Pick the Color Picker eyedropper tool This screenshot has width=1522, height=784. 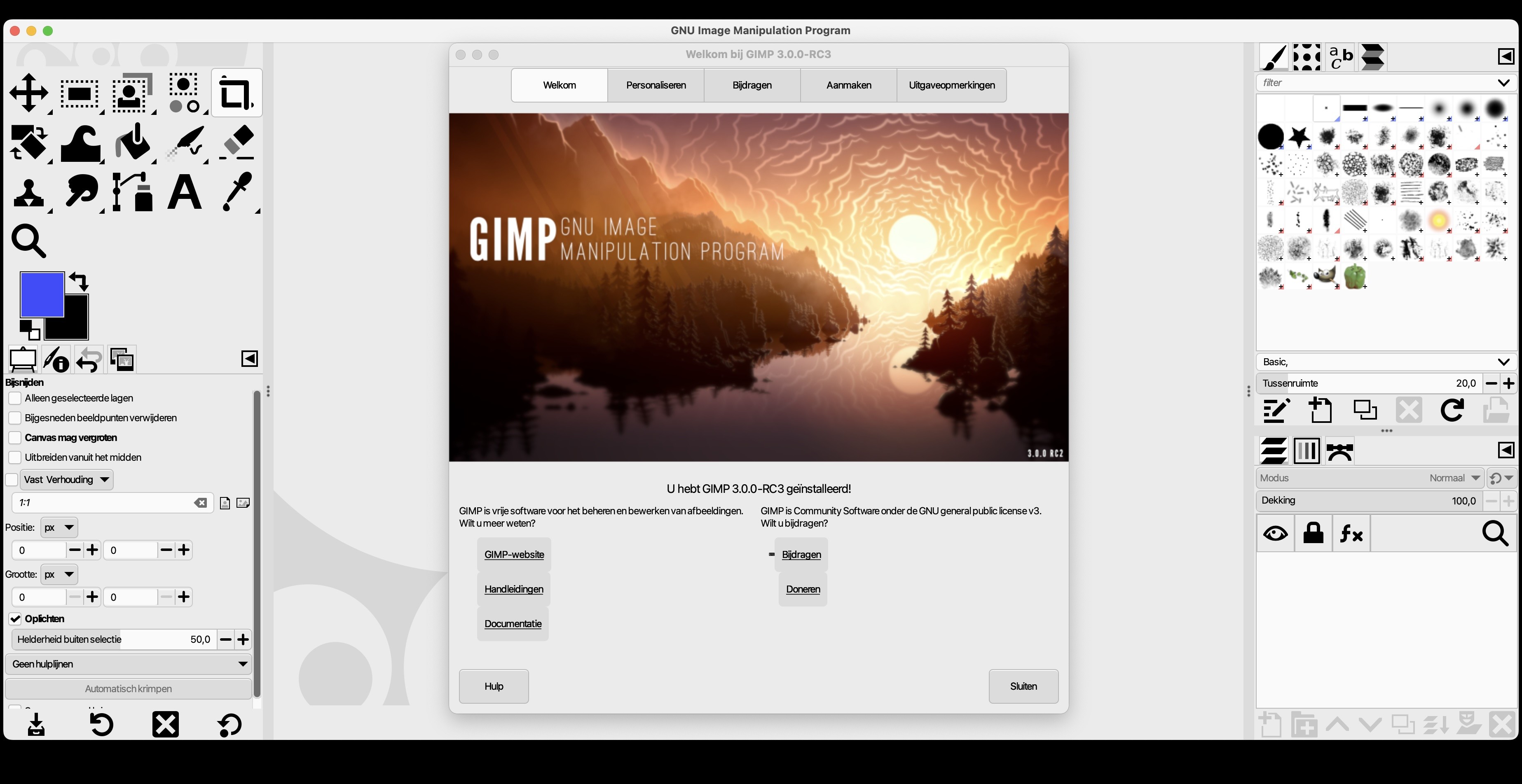(237, 192)
